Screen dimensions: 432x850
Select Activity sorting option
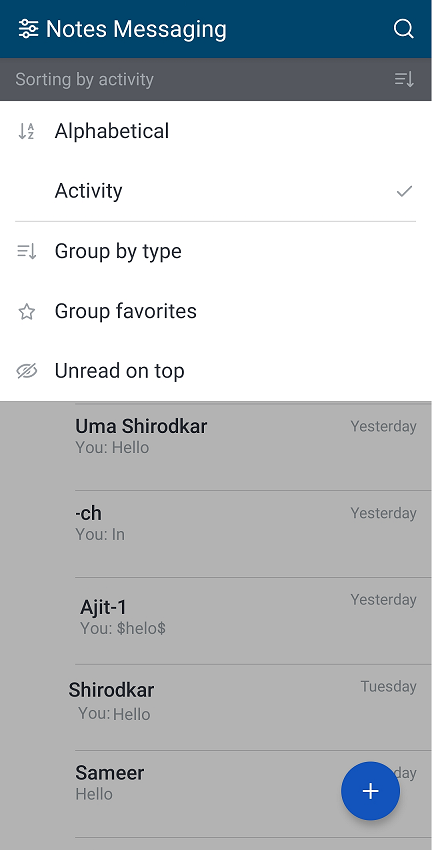point(216,191)
